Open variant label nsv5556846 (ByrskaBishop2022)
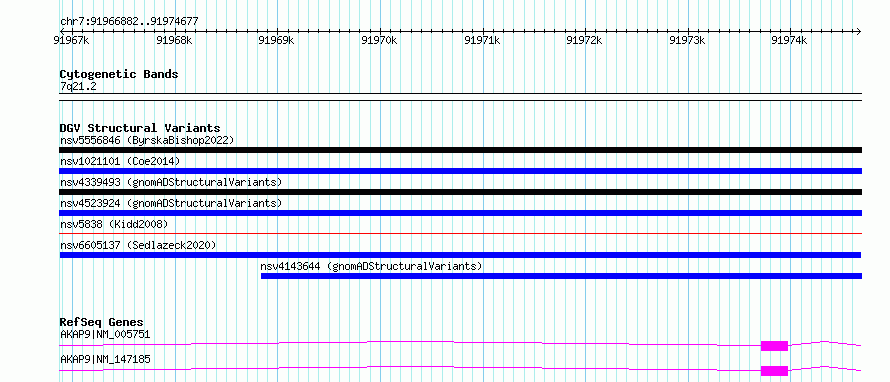 147,140
